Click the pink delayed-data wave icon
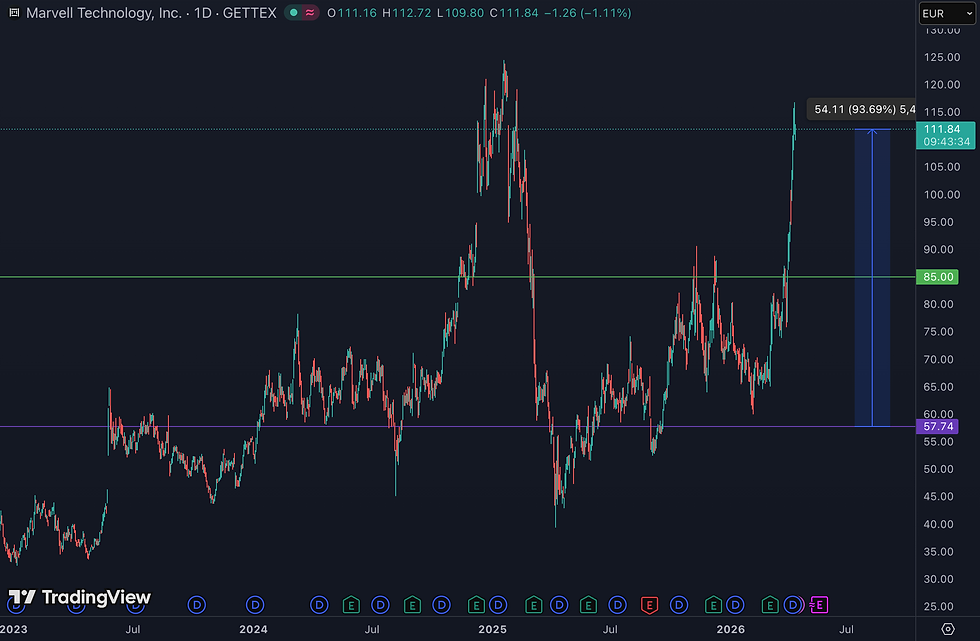 (310, 13)
